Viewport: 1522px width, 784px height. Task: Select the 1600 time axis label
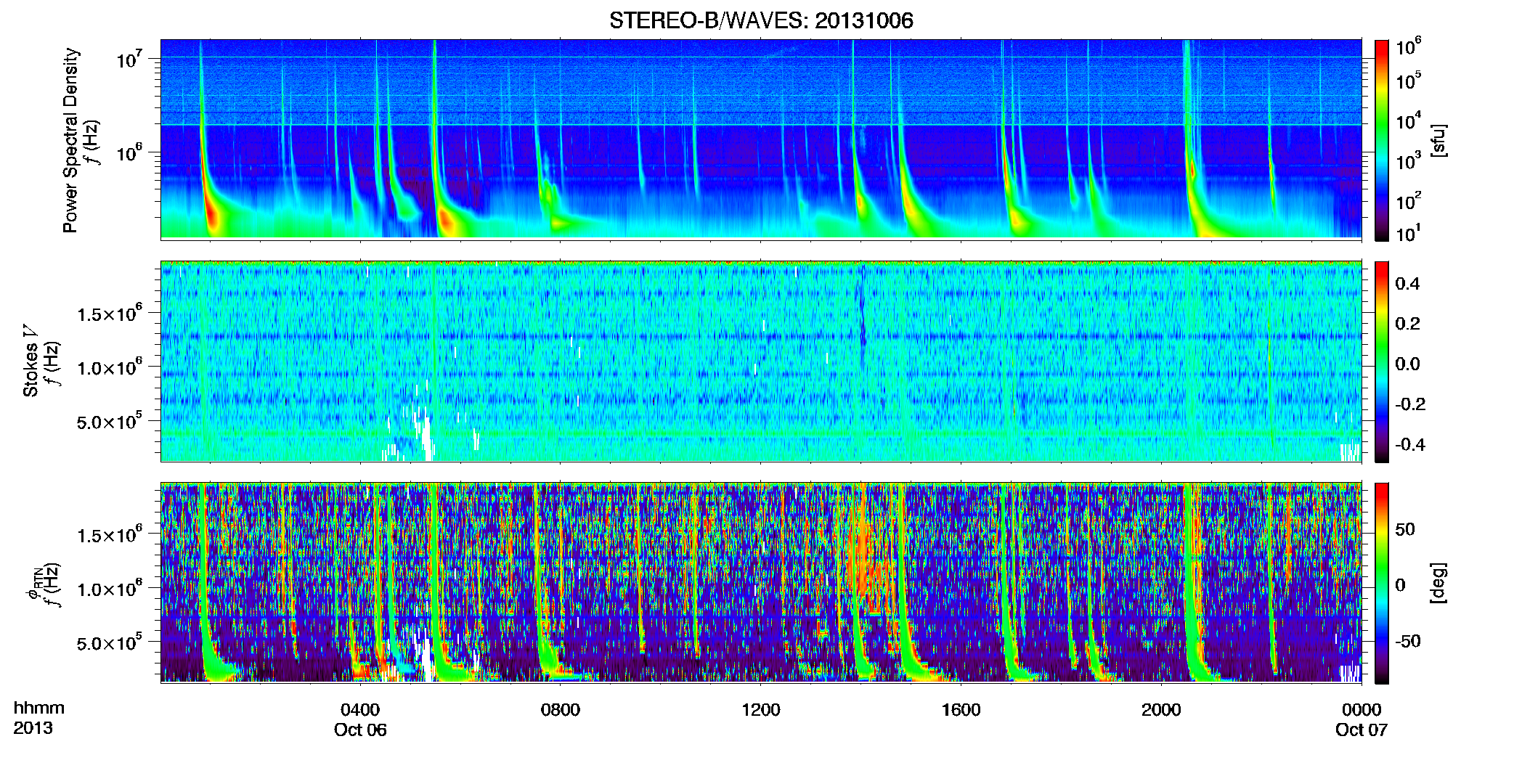click(961, 710)
